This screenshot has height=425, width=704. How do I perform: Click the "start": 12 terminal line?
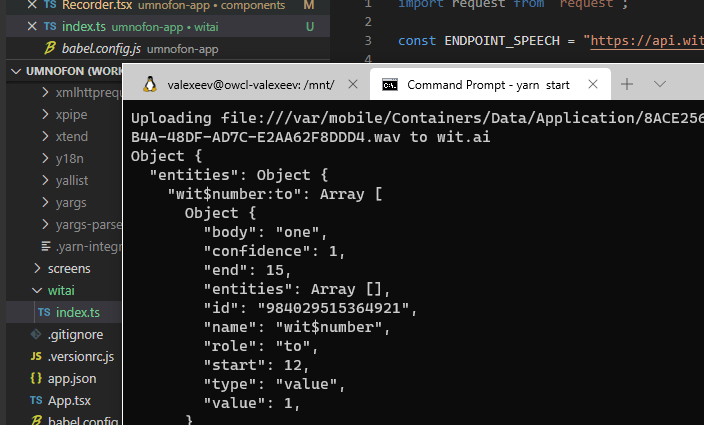[x=256, y=365]
